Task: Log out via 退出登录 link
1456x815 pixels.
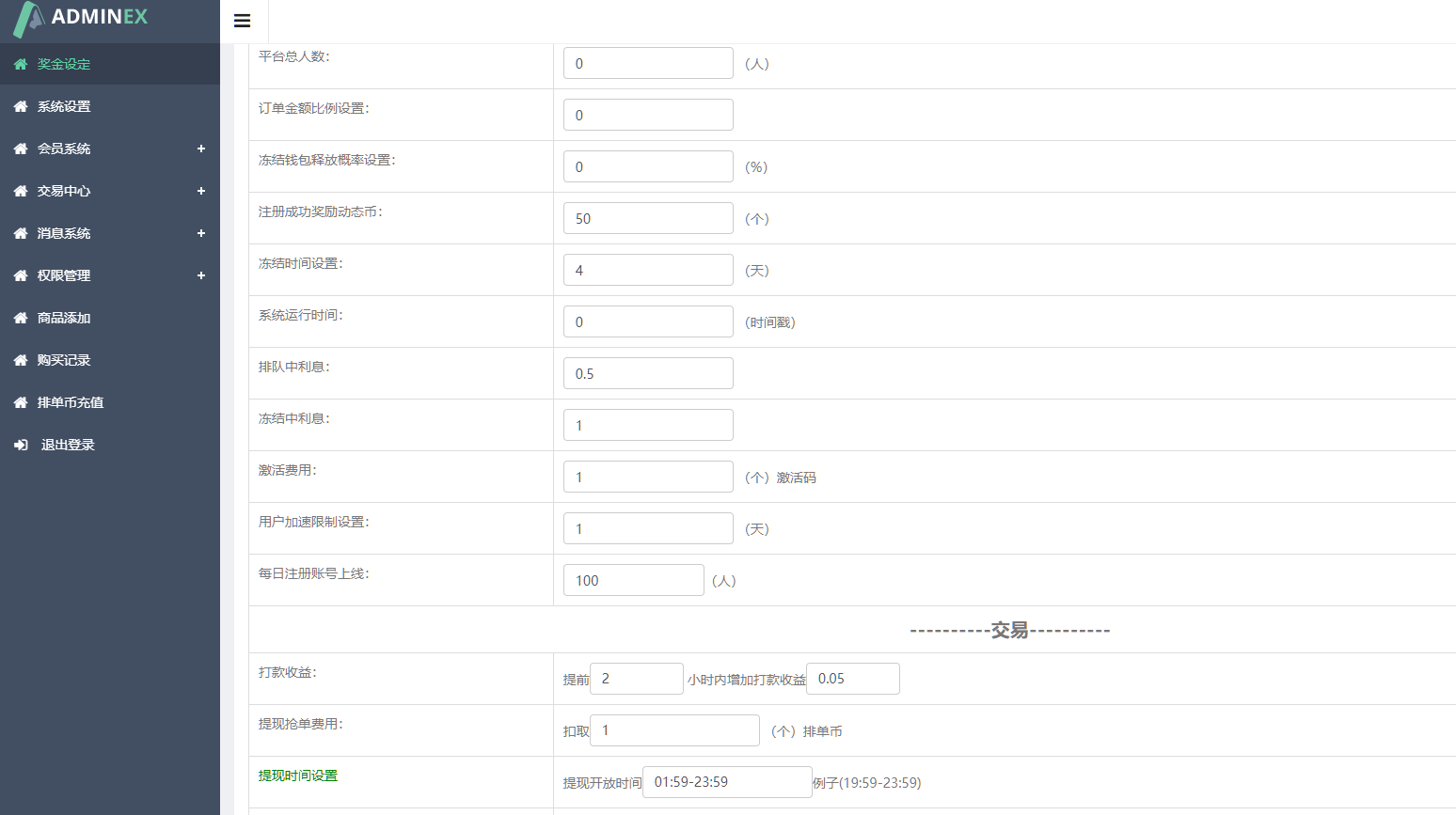Action: click(x=68, y=445)
